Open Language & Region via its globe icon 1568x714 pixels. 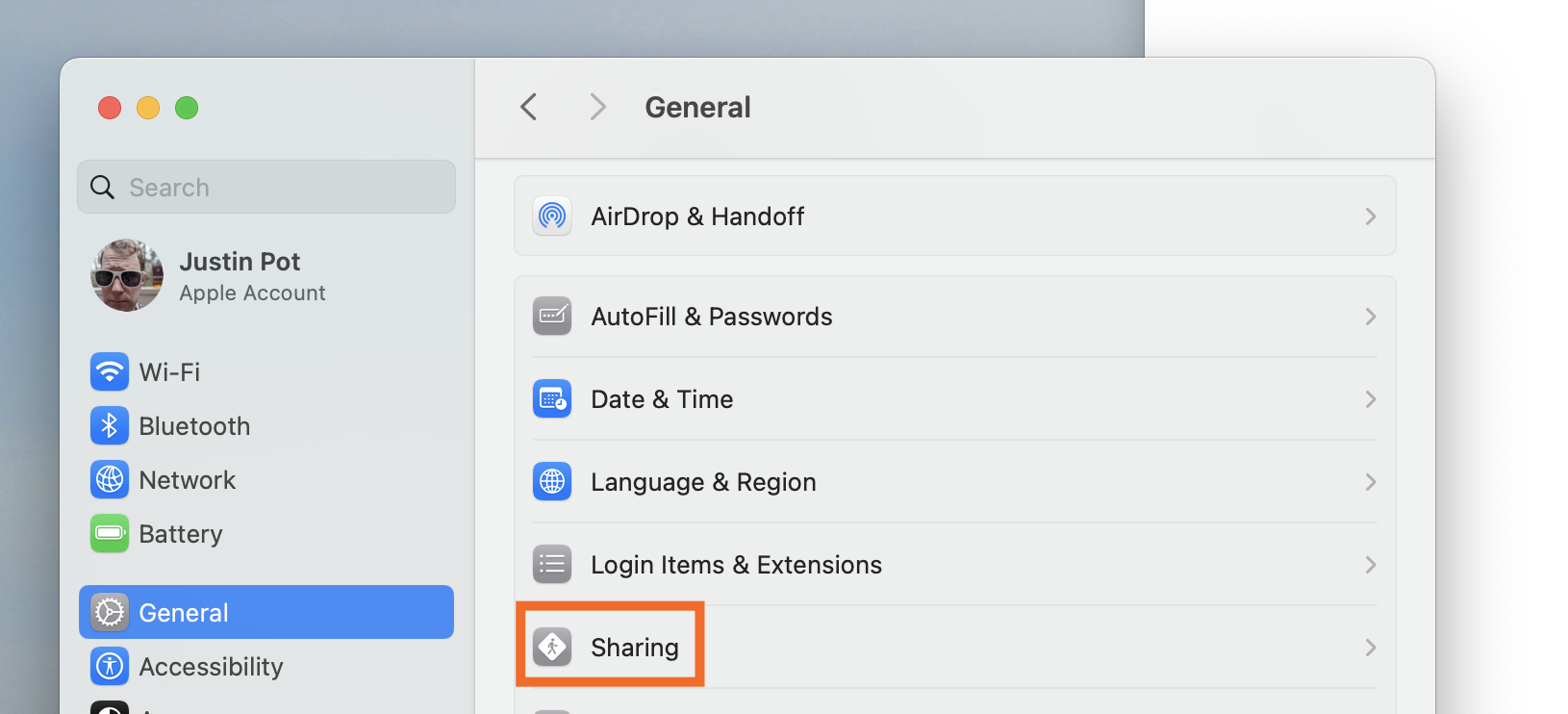click(x=552, y=481)
